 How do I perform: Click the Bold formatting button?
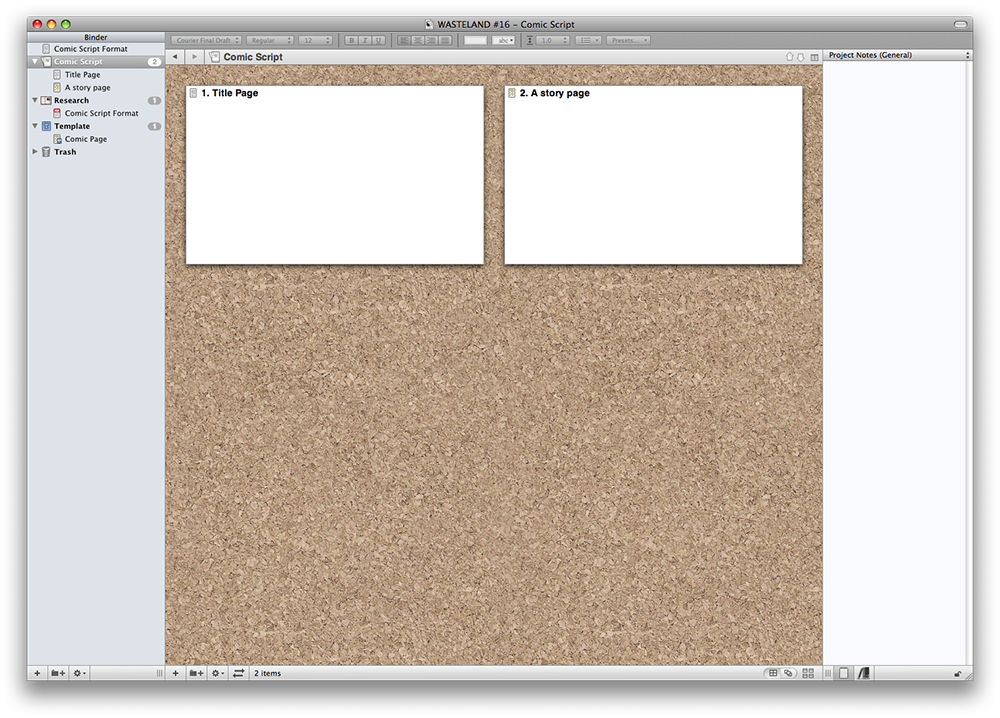pos(351,40)
